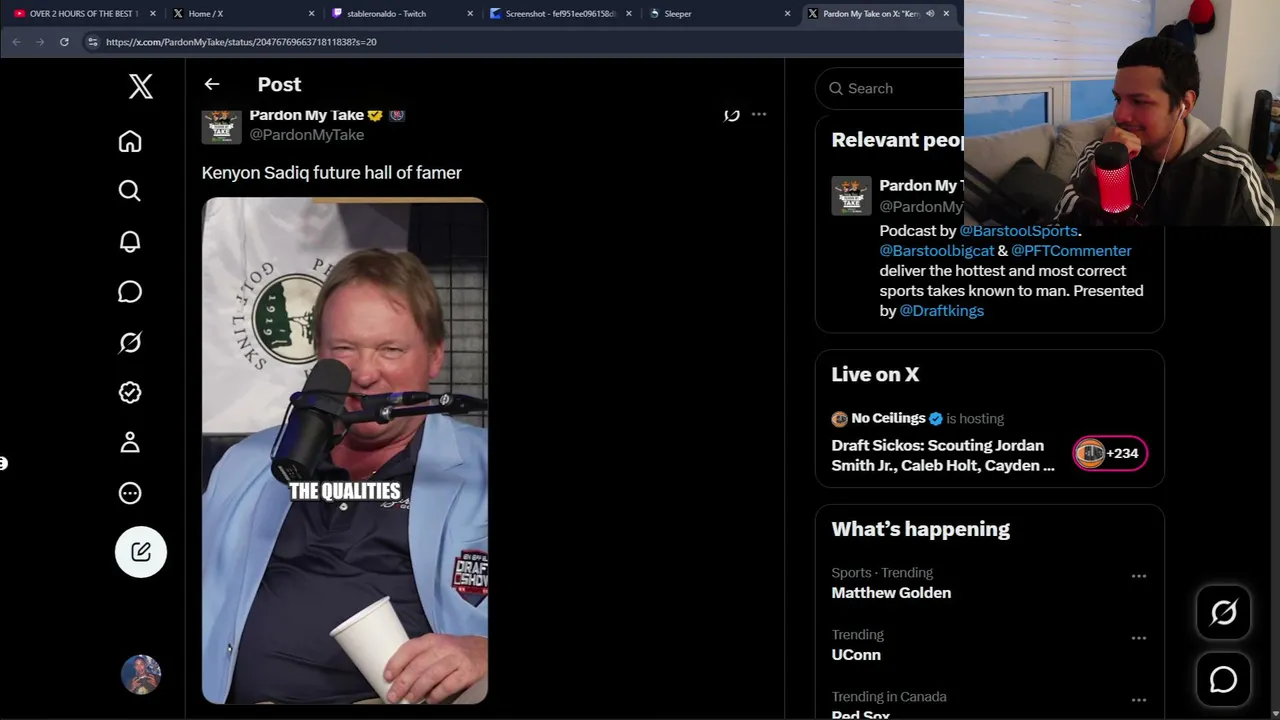Click the browser forward arrow
Viewport: 1280px width, 720px height.
tap(40, 42)
